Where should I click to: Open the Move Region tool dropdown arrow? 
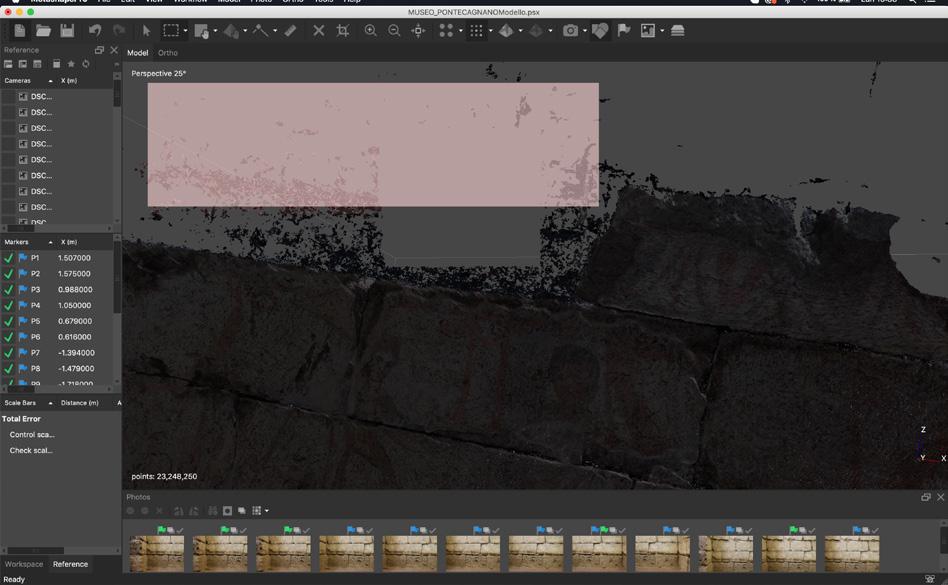pyautogui.click(x=215, y=31)
